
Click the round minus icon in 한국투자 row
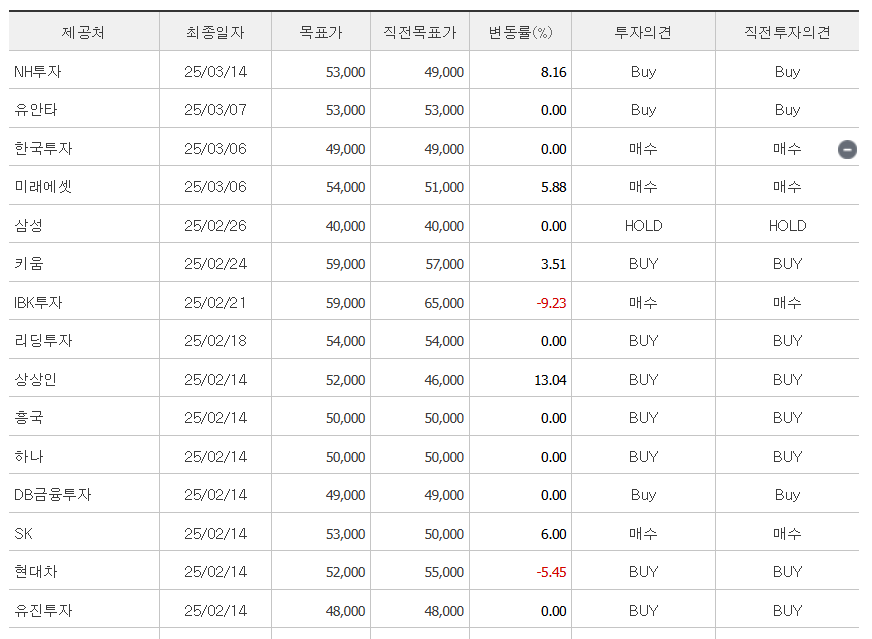[x=847, y=149]
